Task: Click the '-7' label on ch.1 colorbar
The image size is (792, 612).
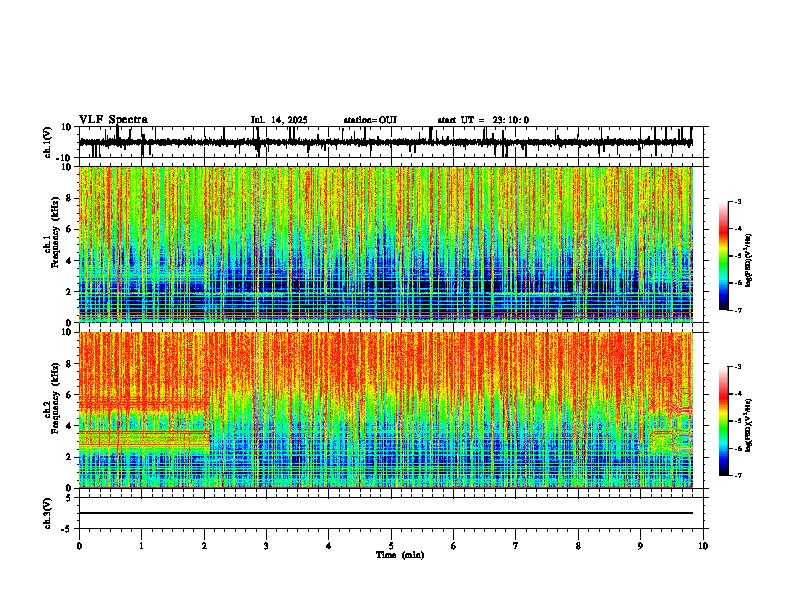Action: pos(738,310)
